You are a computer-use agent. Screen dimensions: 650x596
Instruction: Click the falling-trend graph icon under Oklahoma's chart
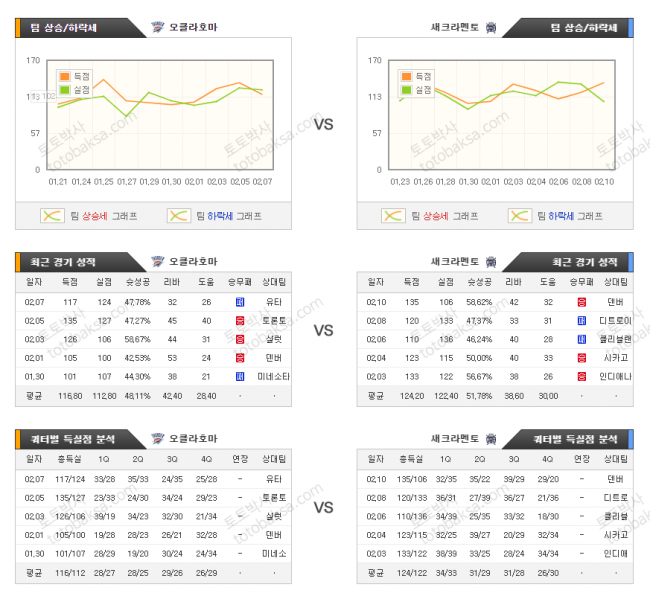(179, 215)
